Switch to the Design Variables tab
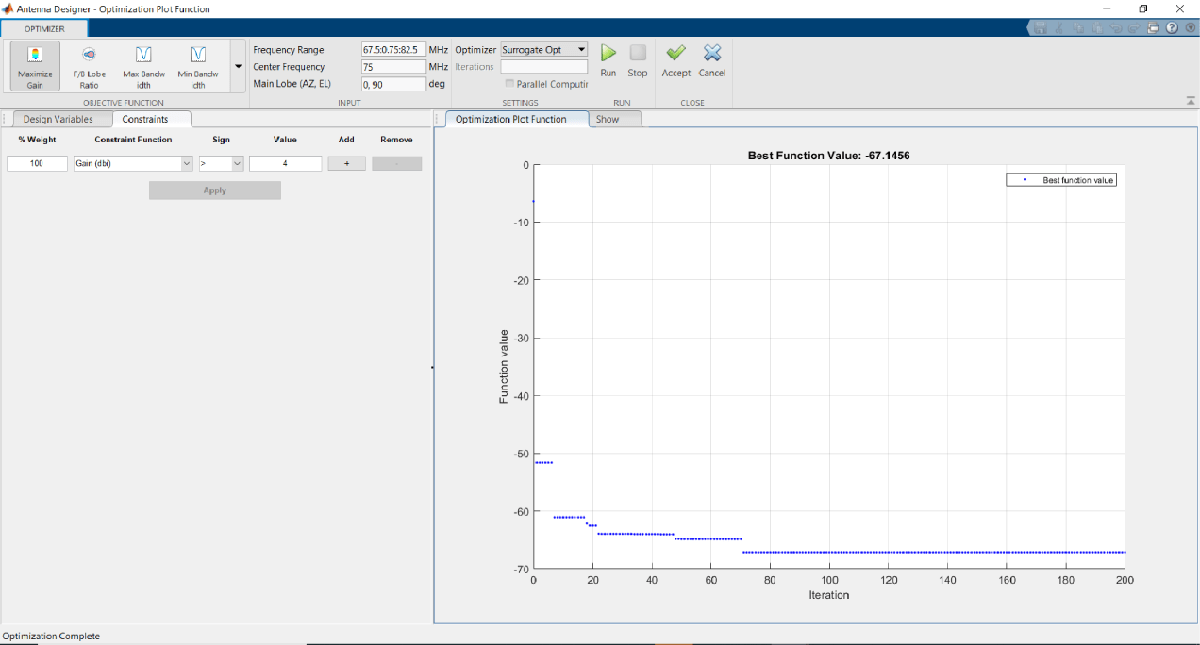This screenshot has width=1200, height=645. click(x=58, y=119)
